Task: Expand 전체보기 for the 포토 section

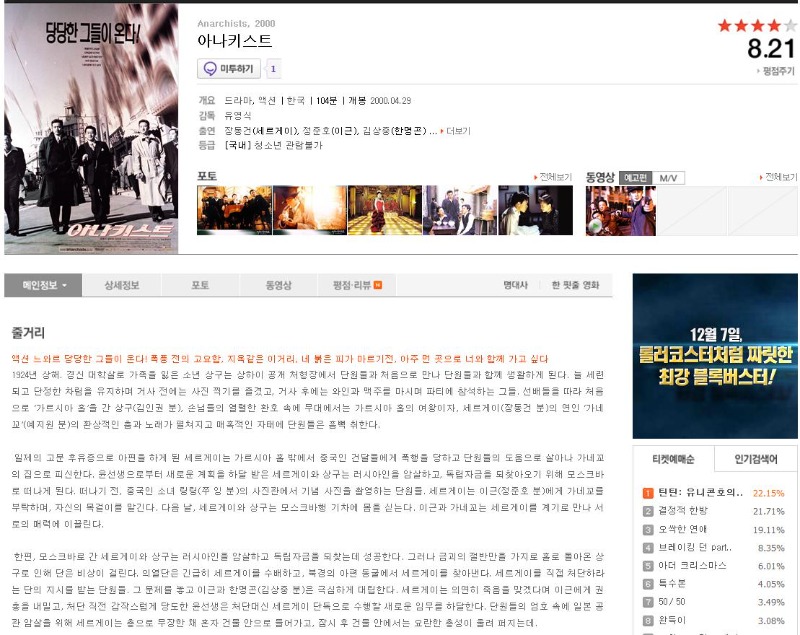Action: point(554,178)
